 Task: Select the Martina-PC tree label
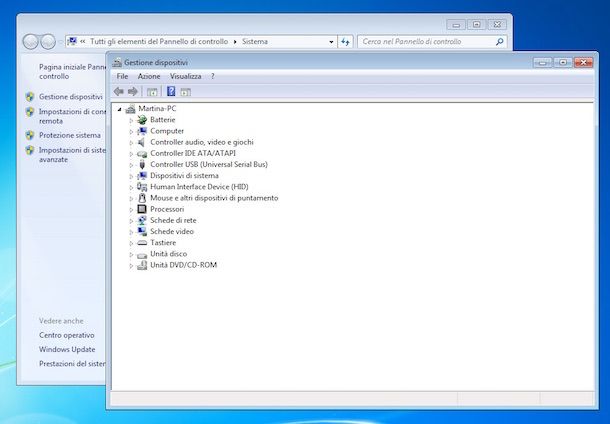click(x=157, y=109)
